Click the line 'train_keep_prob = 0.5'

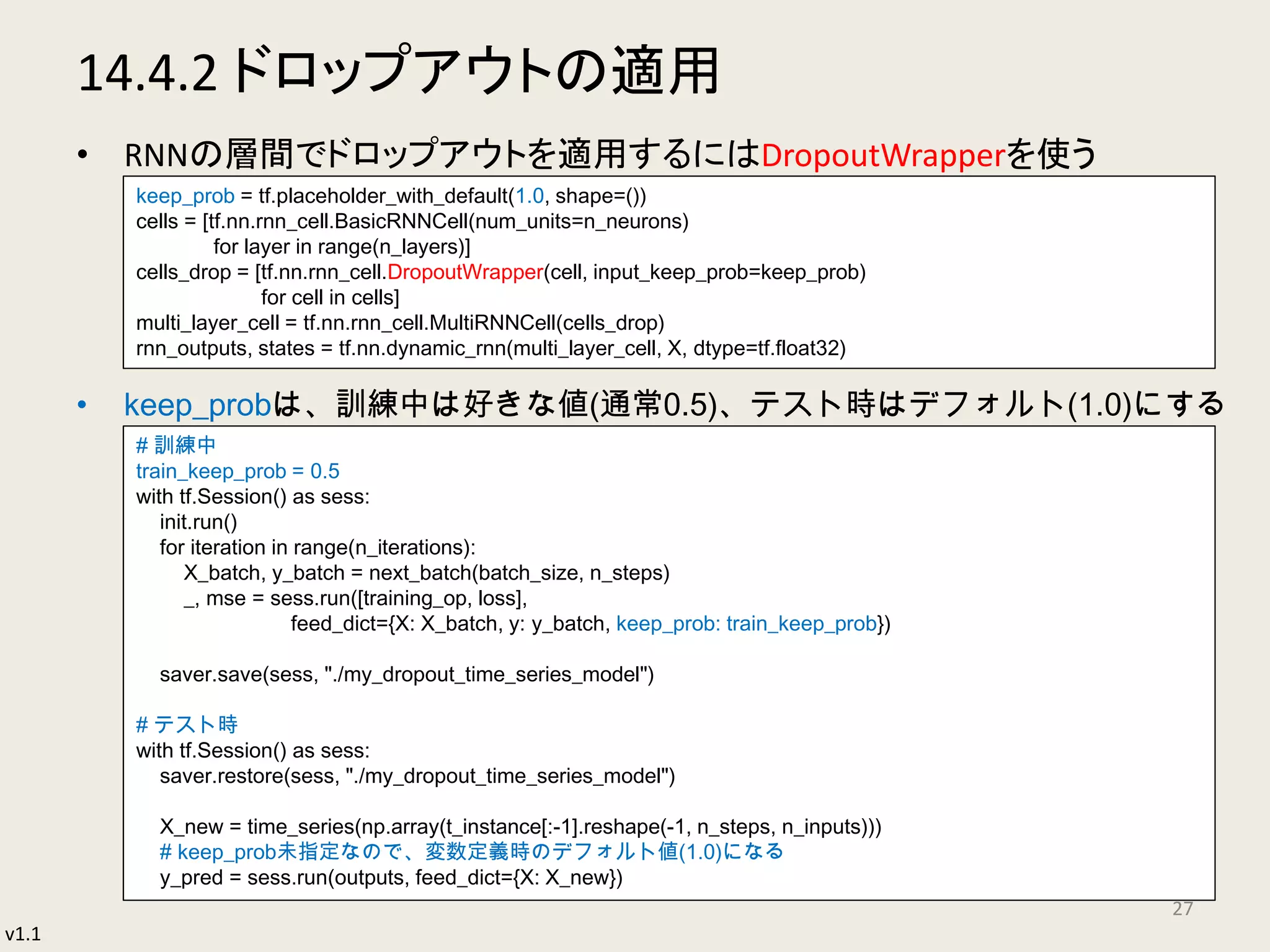click(238, 472)
